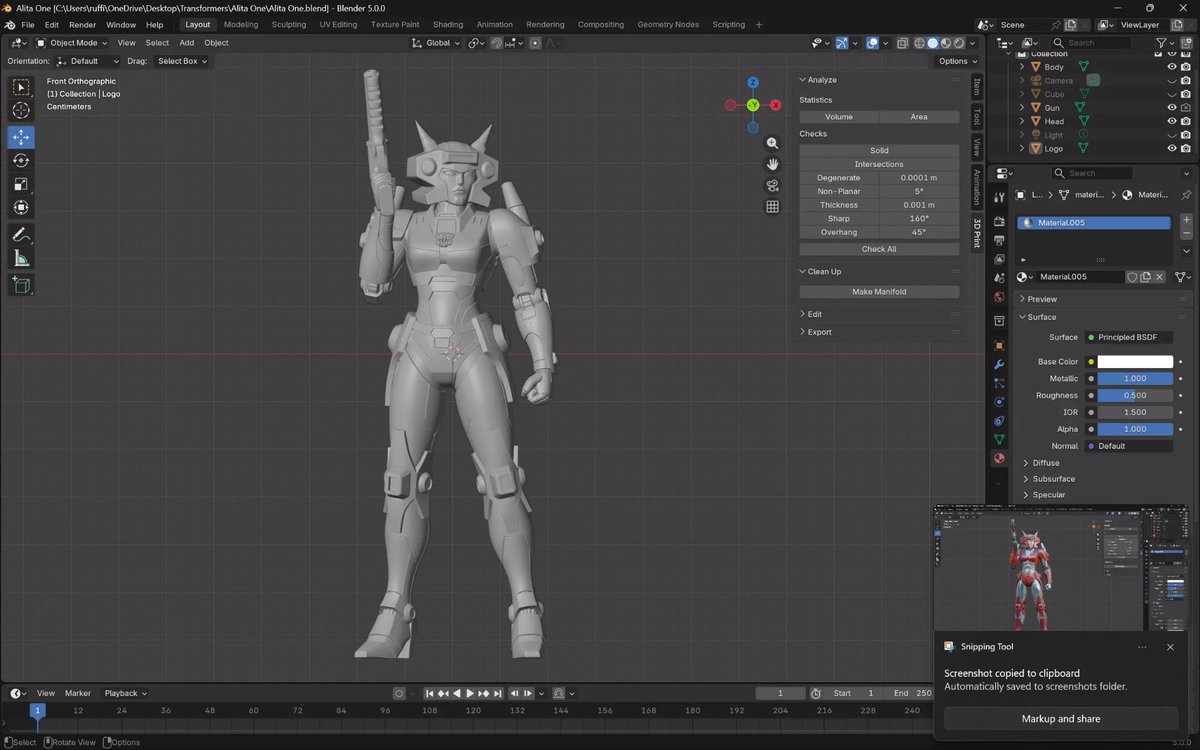The height and width of the screenshot is (750, 1200).
Task: Switch to the UV Editing workspace tab
Action: (x=338, y=24)
